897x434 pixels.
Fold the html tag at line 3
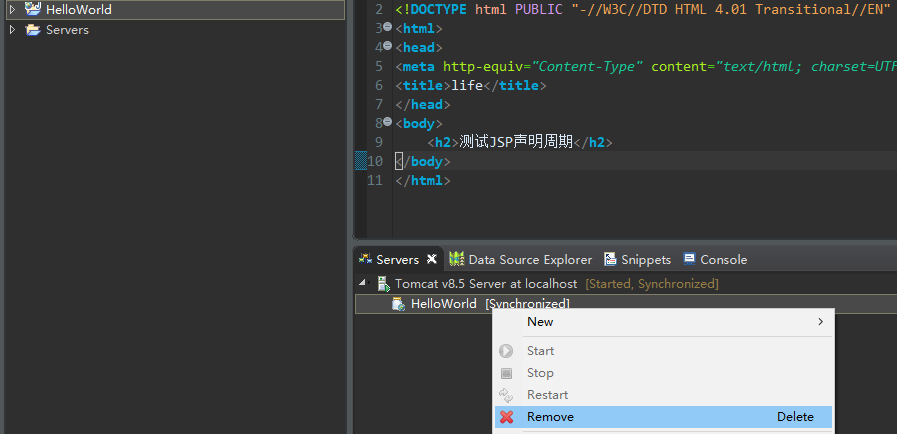click(x=387, y=27)
